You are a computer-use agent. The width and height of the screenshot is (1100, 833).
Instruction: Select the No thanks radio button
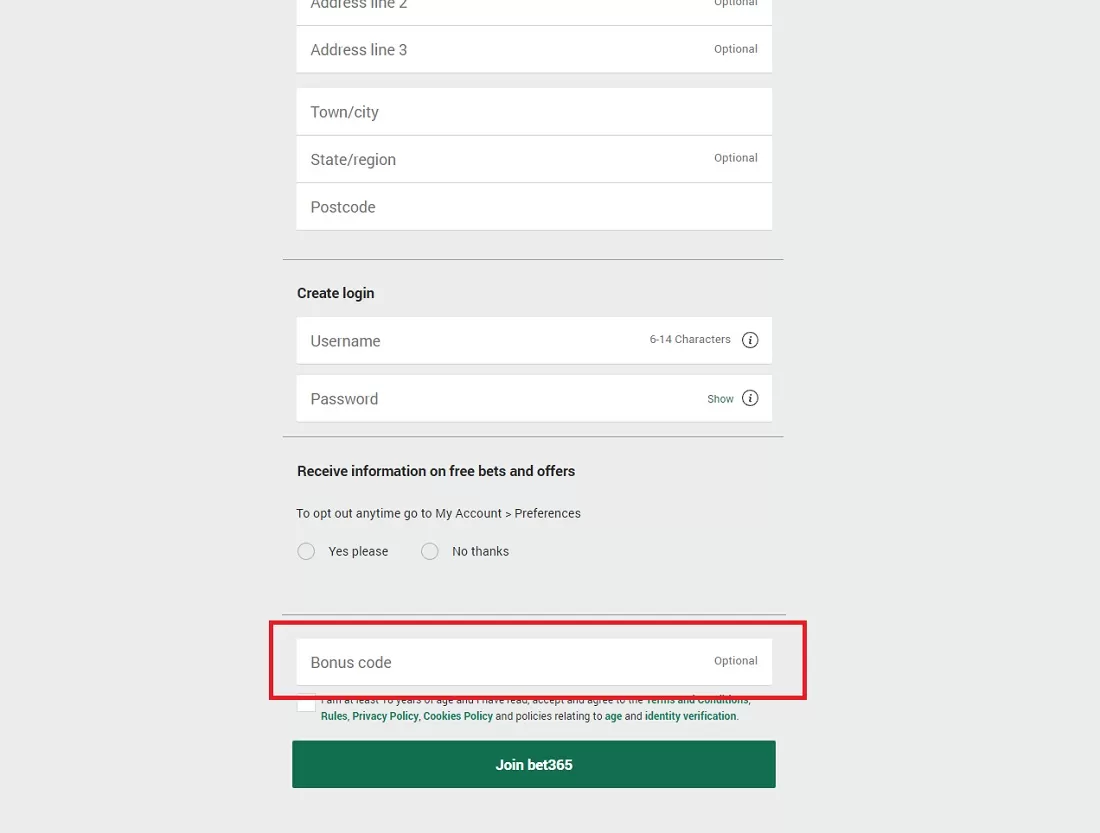pos(430,551)
